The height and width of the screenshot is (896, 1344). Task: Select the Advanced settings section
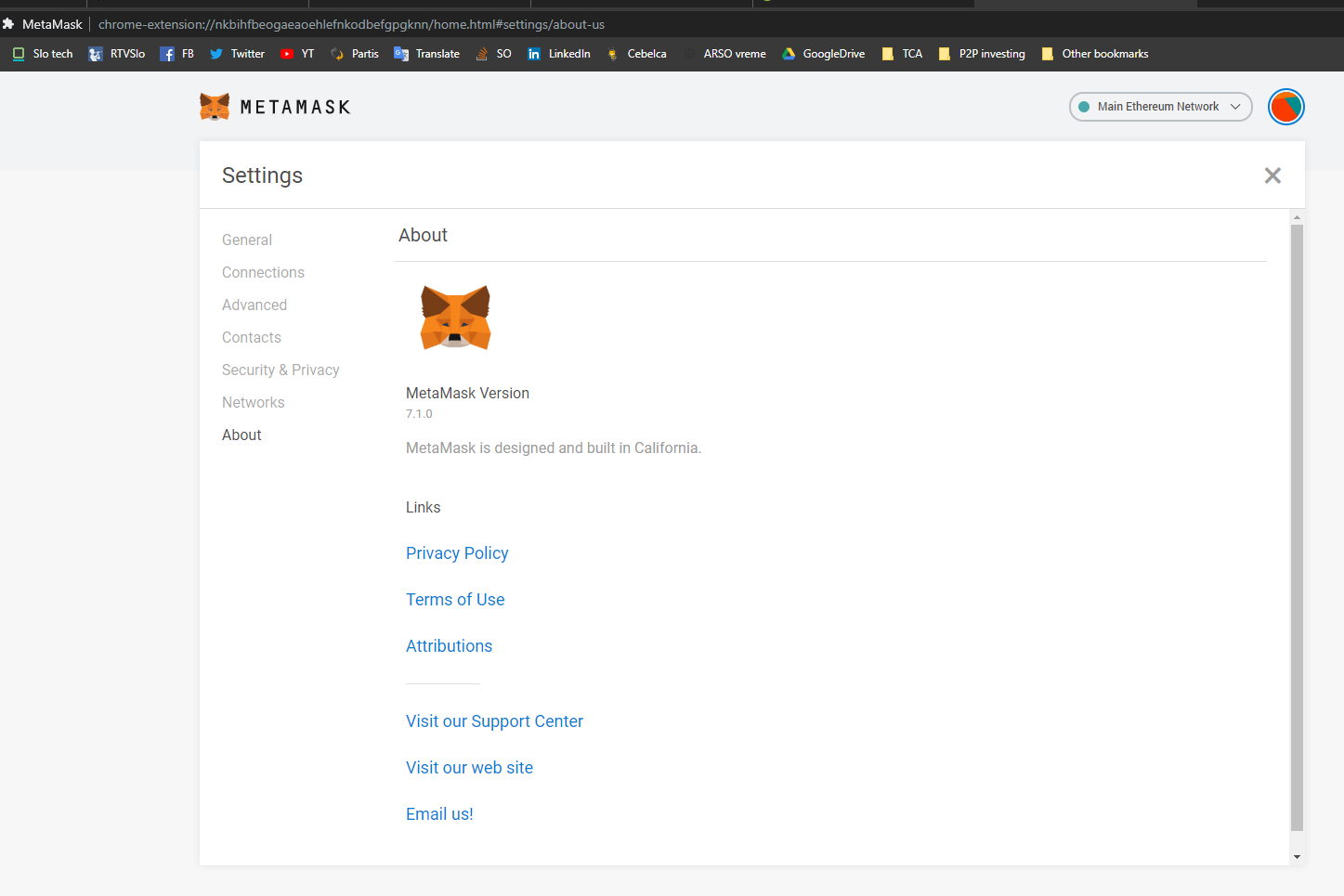[x=254, y=305]
